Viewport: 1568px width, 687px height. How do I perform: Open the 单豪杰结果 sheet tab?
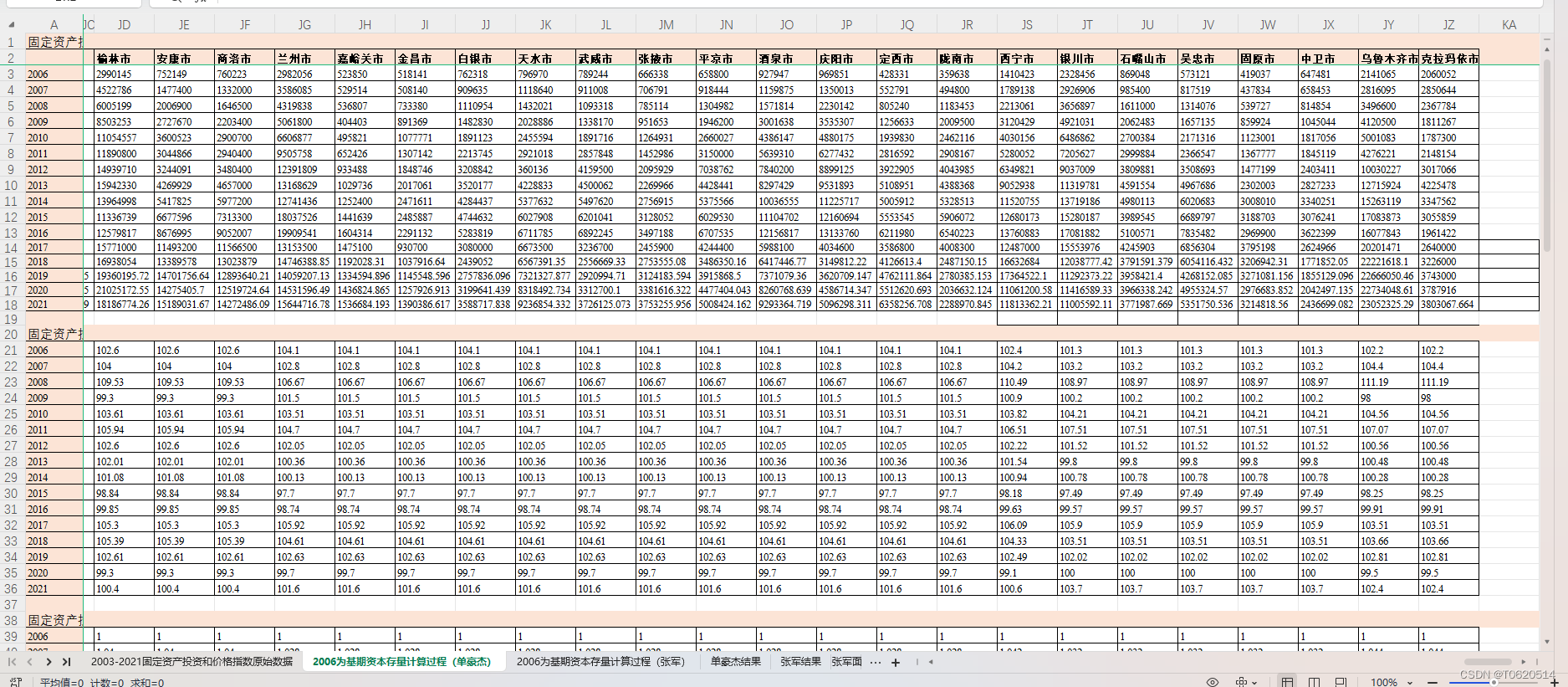pyautogui.click(x=736, y=662)
